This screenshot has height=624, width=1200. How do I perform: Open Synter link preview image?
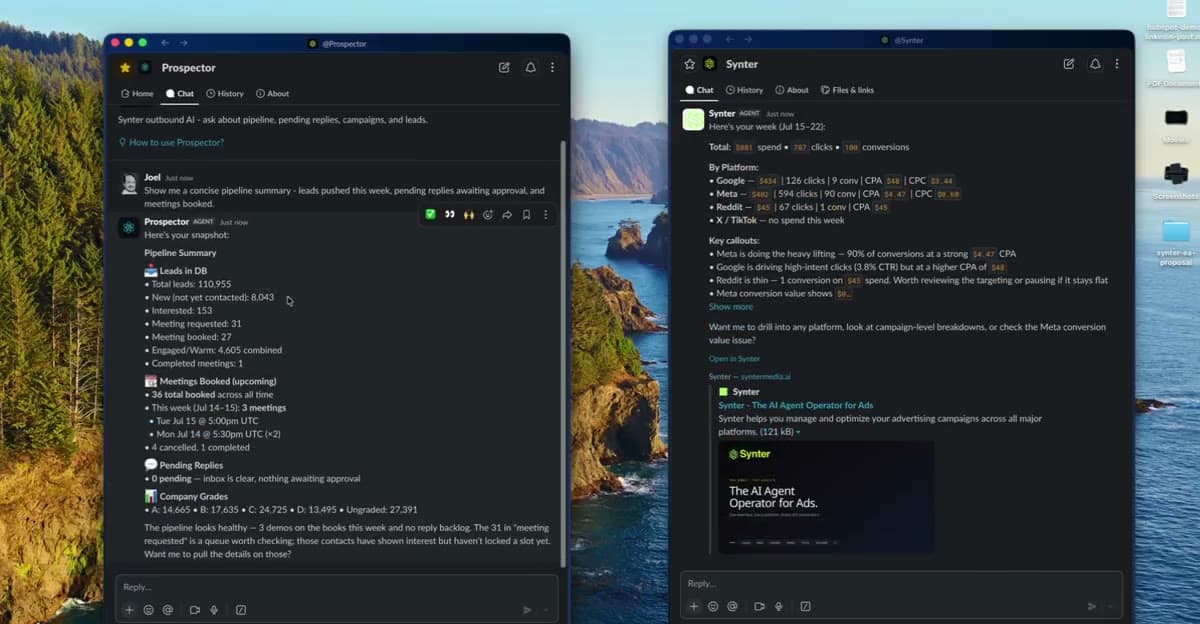coord(826,496)
